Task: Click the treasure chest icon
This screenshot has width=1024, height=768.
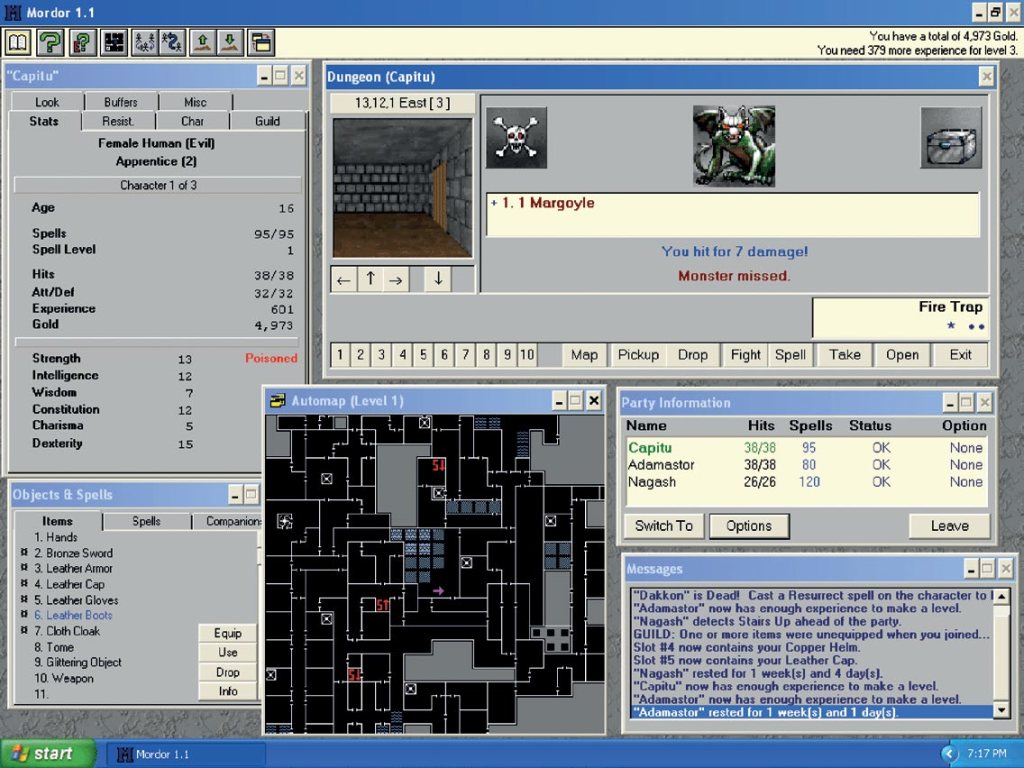Action: pos(950,138)
